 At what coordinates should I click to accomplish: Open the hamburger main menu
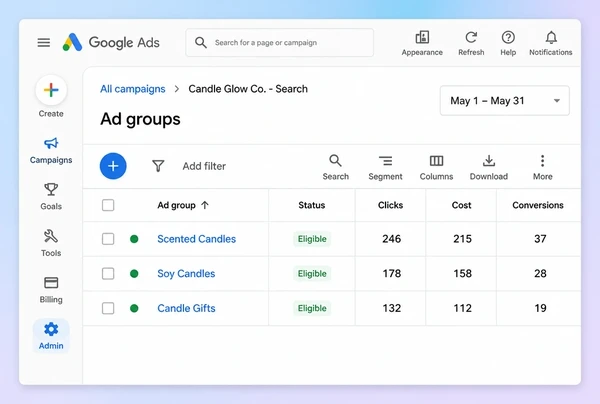(44, 42)
